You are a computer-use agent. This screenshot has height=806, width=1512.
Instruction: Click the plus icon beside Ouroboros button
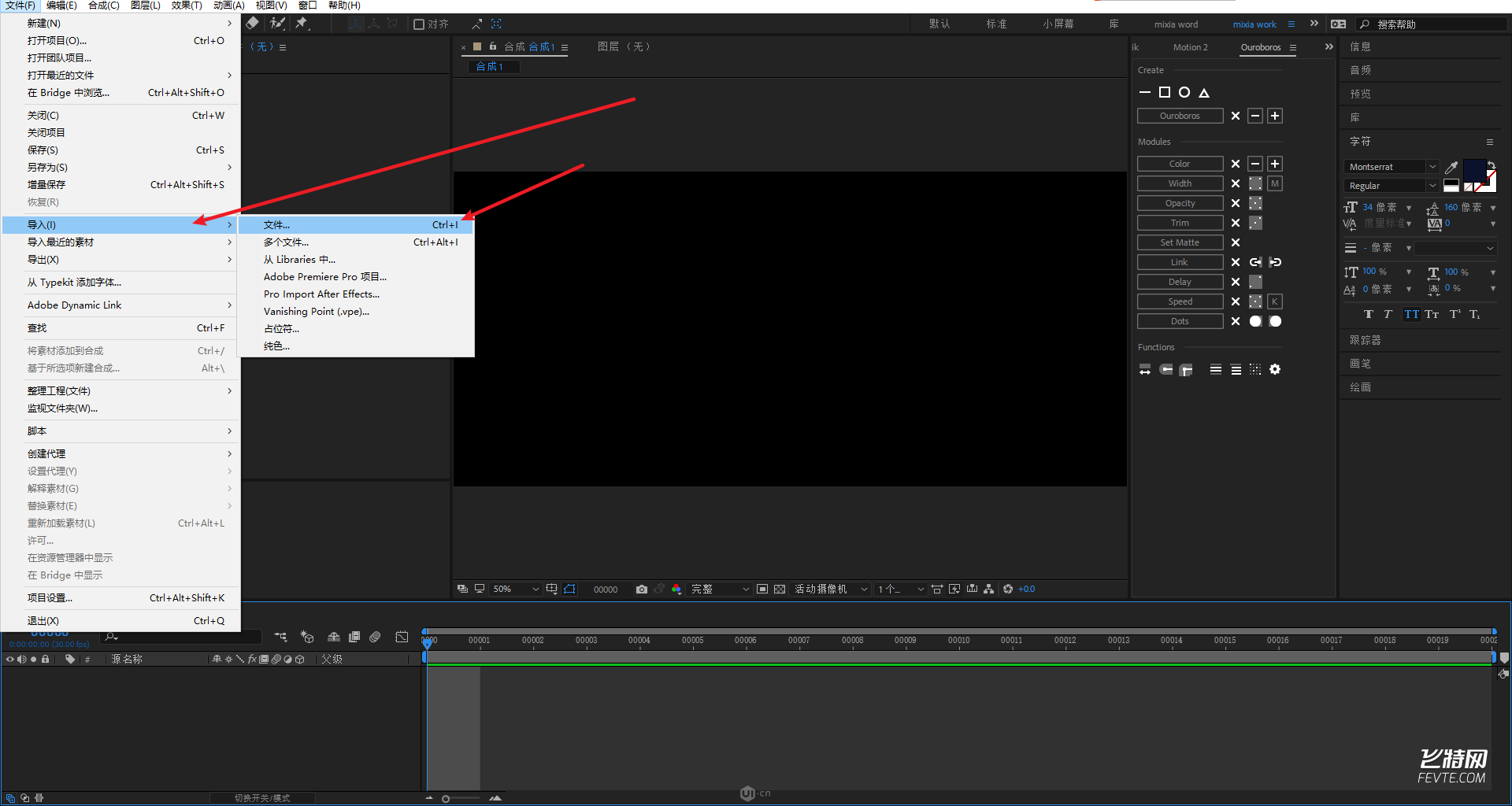pyautogui.click(x=1275, y=116)
